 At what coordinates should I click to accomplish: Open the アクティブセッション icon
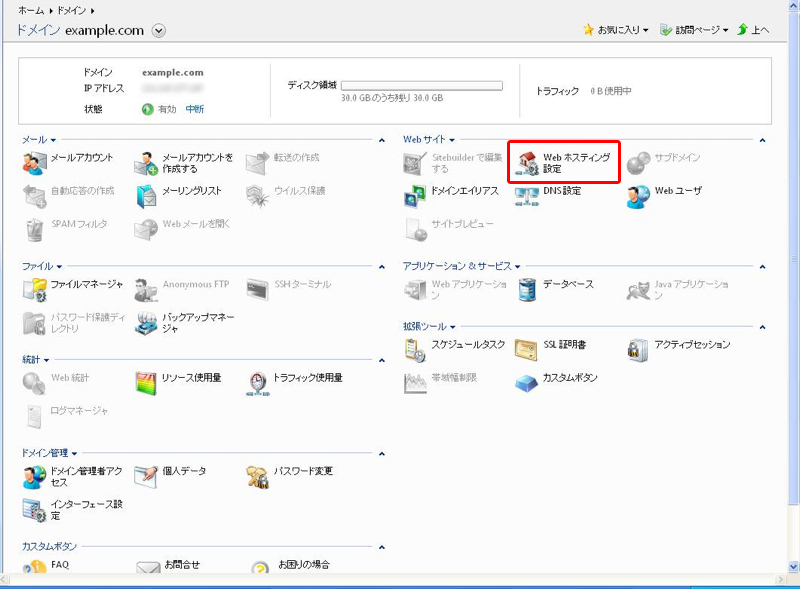[638, 350]
